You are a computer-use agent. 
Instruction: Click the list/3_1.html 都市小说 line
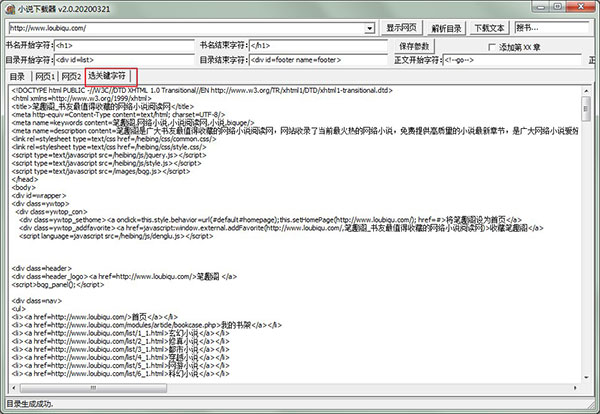pyautogui.click(x=121, y=349)
